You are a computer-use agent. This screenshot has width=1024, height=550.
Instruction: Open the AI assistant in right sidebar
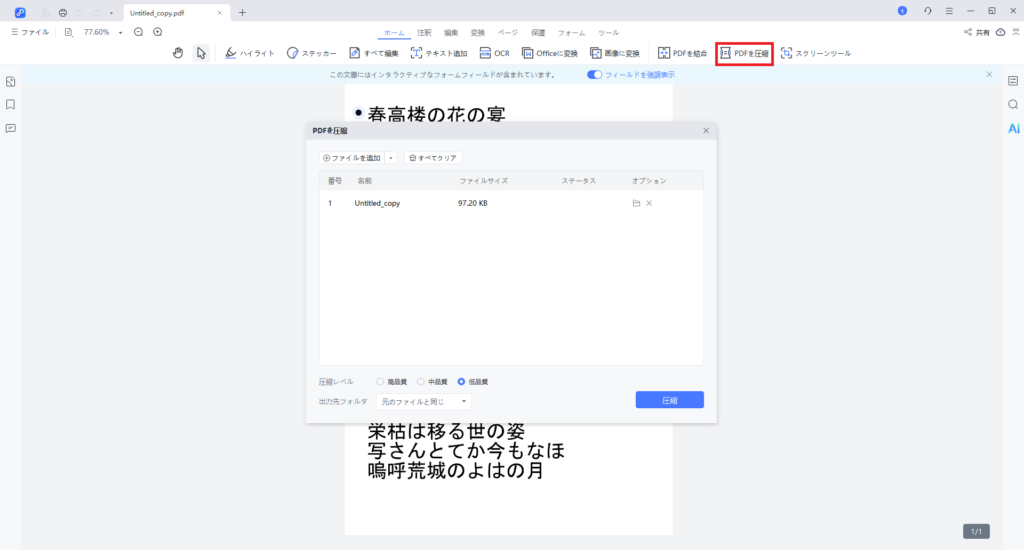tap(1013, 129)
